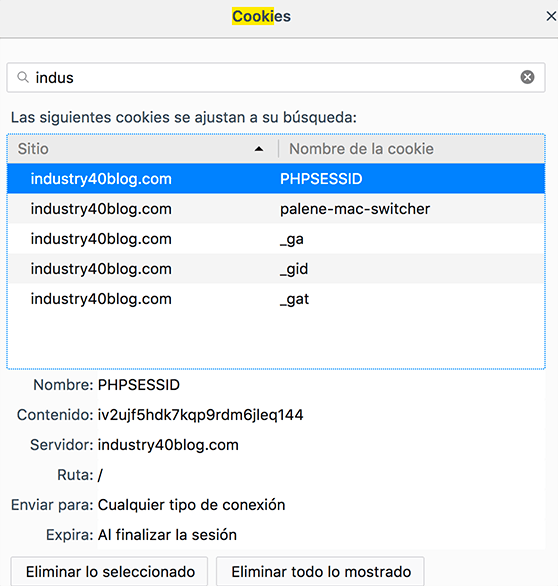
Task: Select the PHPSESSID cookie row
Action: coord(276,179)
